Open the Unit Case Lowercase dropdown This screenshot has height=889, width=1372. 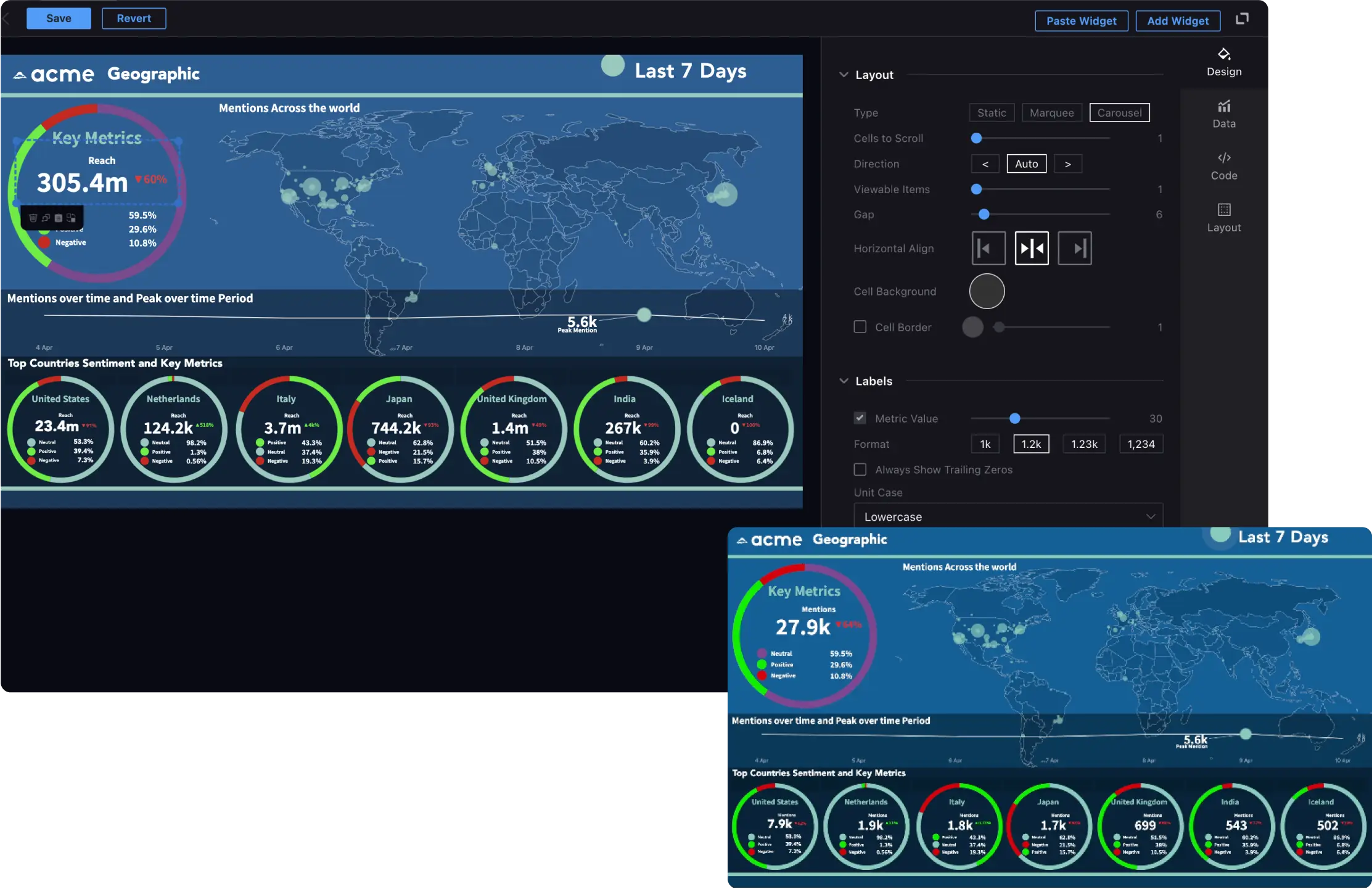1008,516
